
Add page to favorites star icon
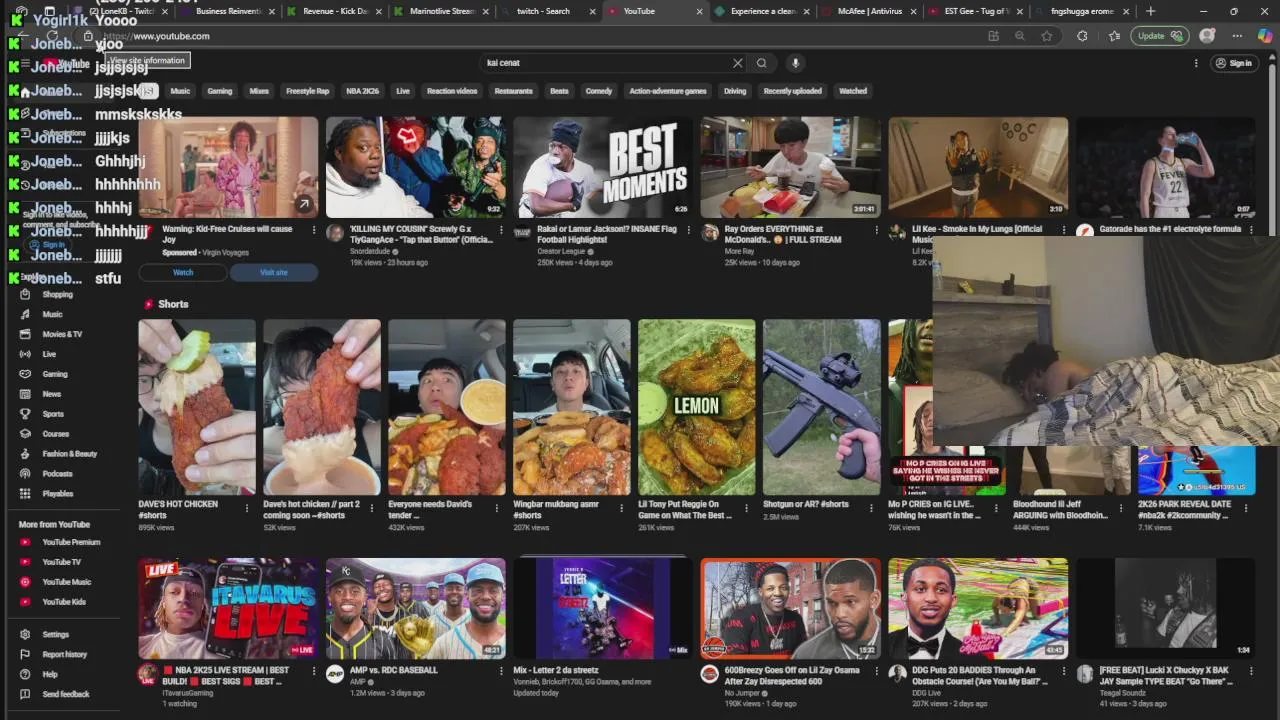point(1047,36)
